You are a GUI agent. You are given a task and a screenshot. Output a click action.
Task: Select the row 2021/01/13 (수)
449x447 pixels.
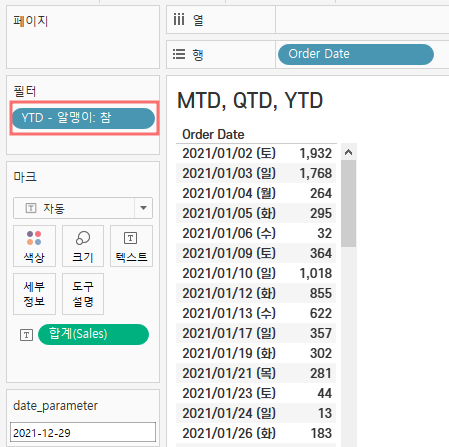[x=256, y=313]
